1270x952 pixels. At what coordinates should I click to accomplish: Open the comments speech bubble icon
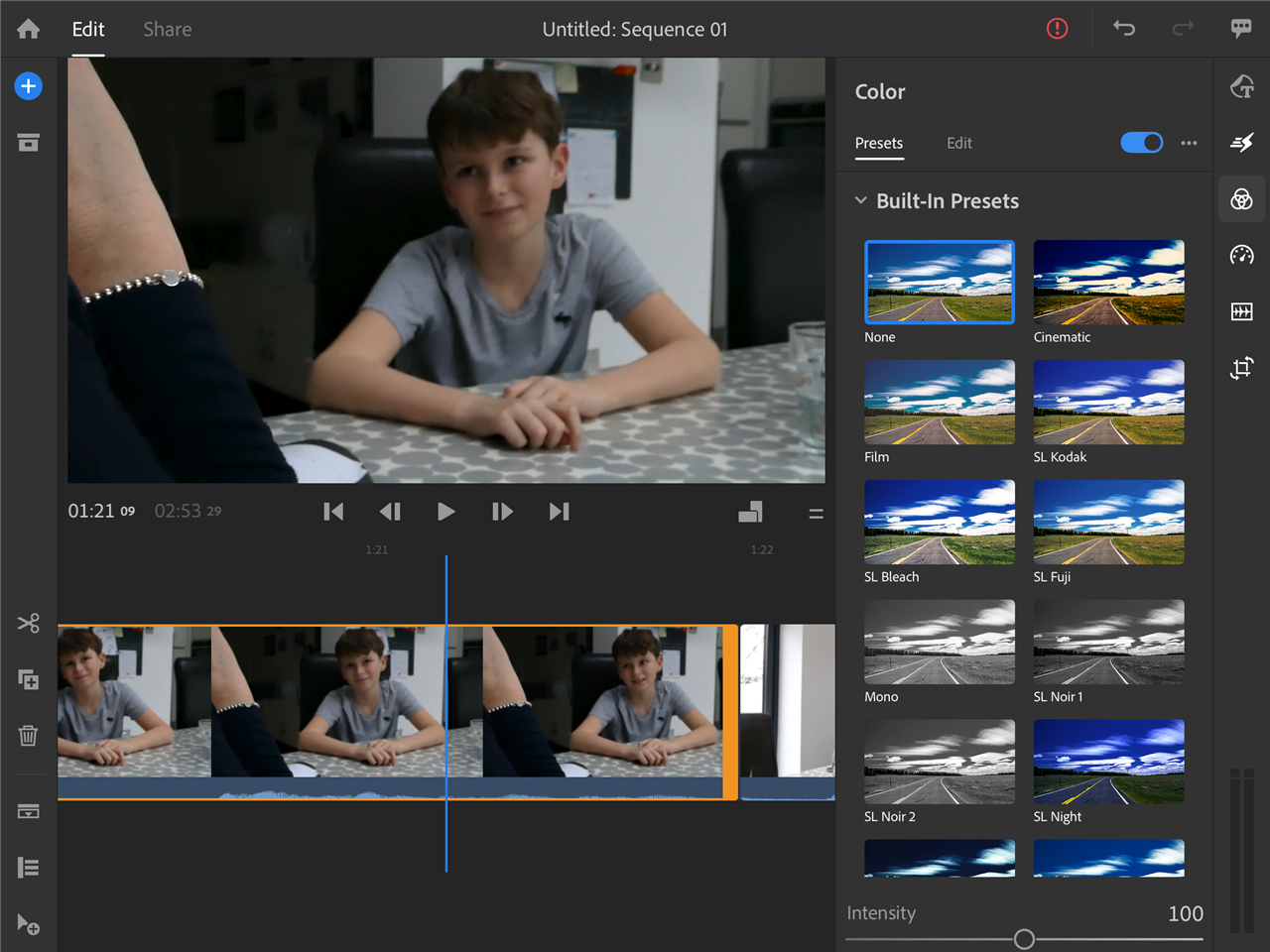tap(1240, 29)
